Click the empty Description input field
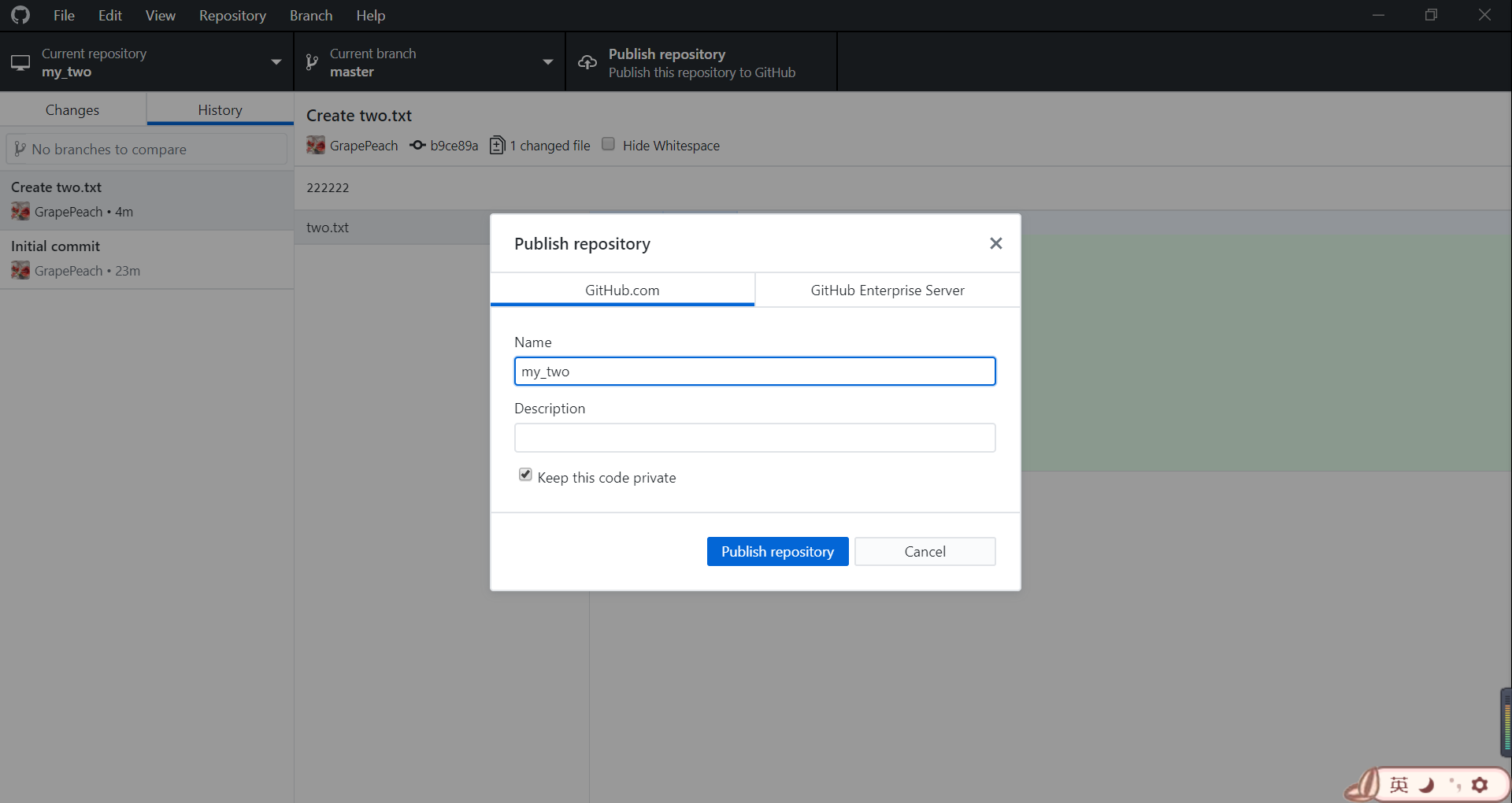The width and height of the screenshot is (1512, 803). (754, 437)
